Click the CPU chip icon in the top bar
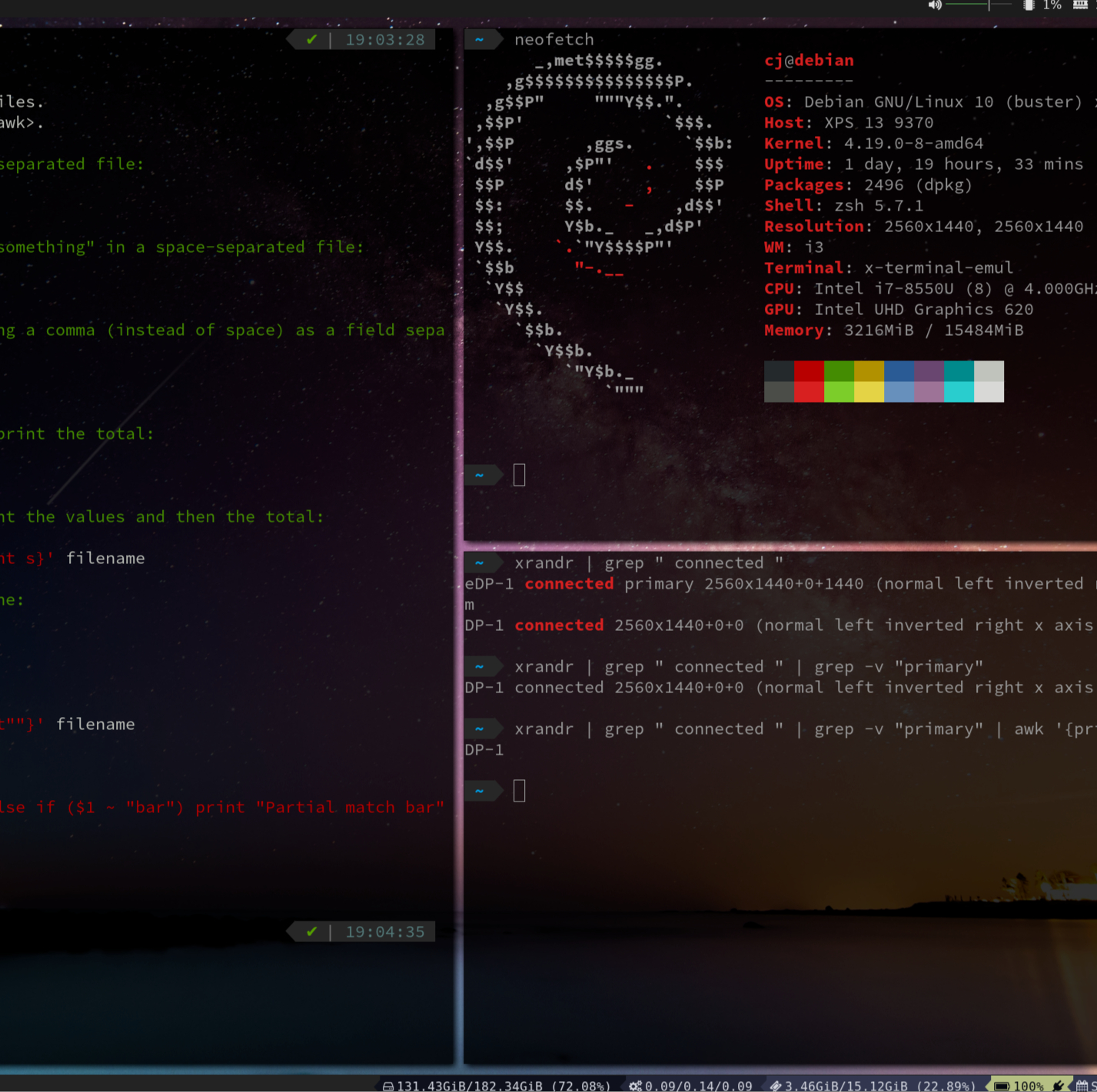 point(1029,5)
